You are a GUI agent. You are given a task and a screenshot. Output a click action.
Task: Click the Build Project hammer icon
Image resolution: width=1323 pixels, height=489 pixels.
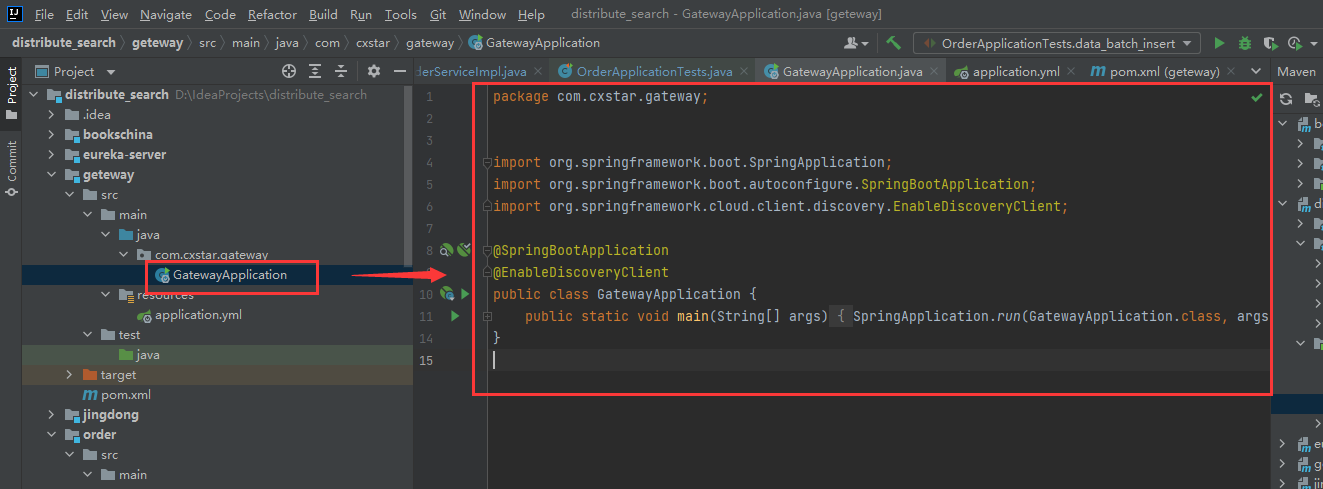tap(894, 43)
